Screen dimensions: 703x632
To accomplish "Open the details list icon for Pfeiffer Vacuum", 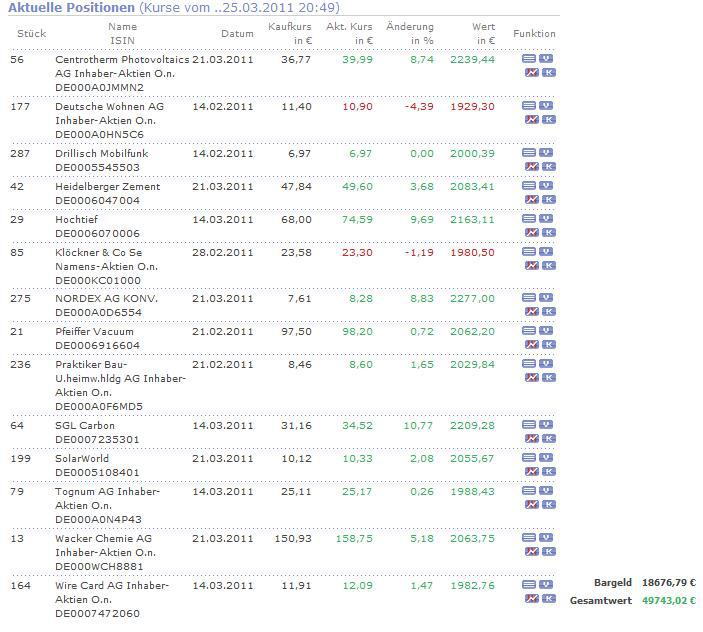I will 529,331.
